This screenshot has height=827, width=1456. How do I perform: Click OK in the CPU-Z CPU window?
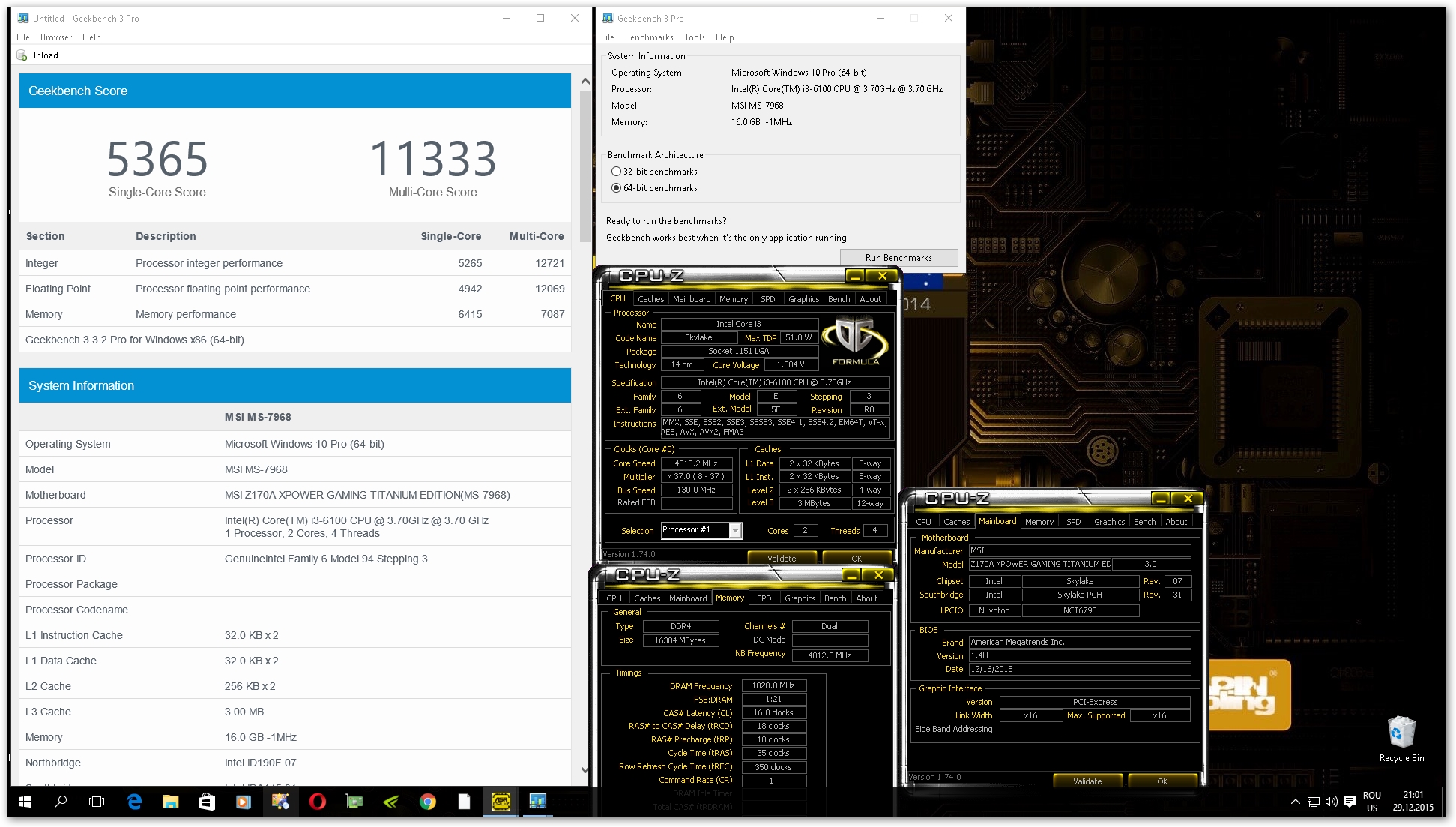857,558
